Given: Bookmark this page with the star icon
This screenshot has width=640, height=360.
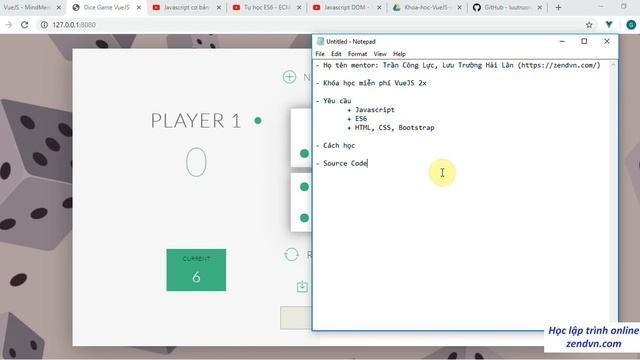Looking at the screenshot, I should click(589, 25).
